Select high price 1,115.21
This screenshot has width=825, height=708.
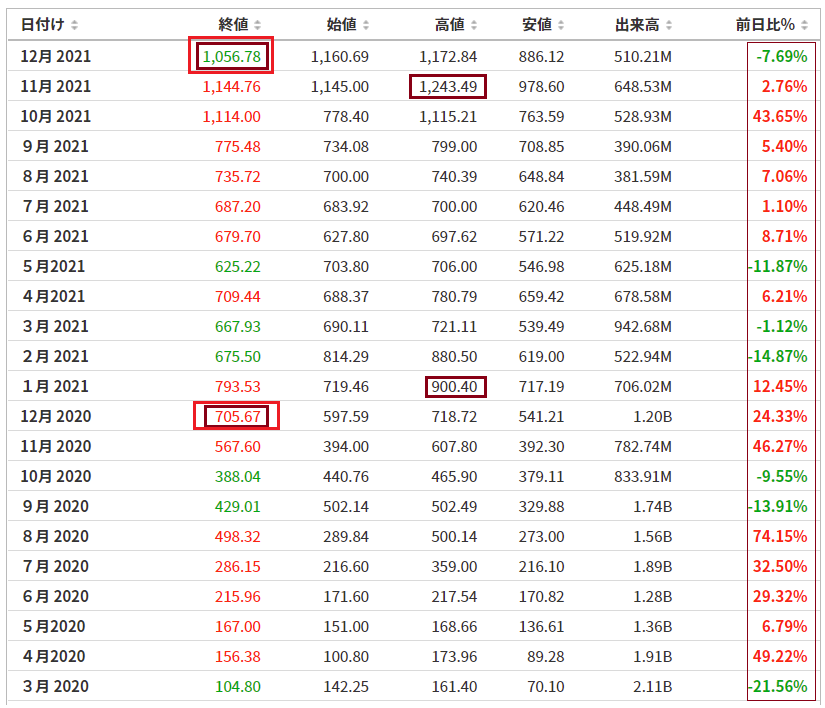pyautogui.click(x=448, y=116)
